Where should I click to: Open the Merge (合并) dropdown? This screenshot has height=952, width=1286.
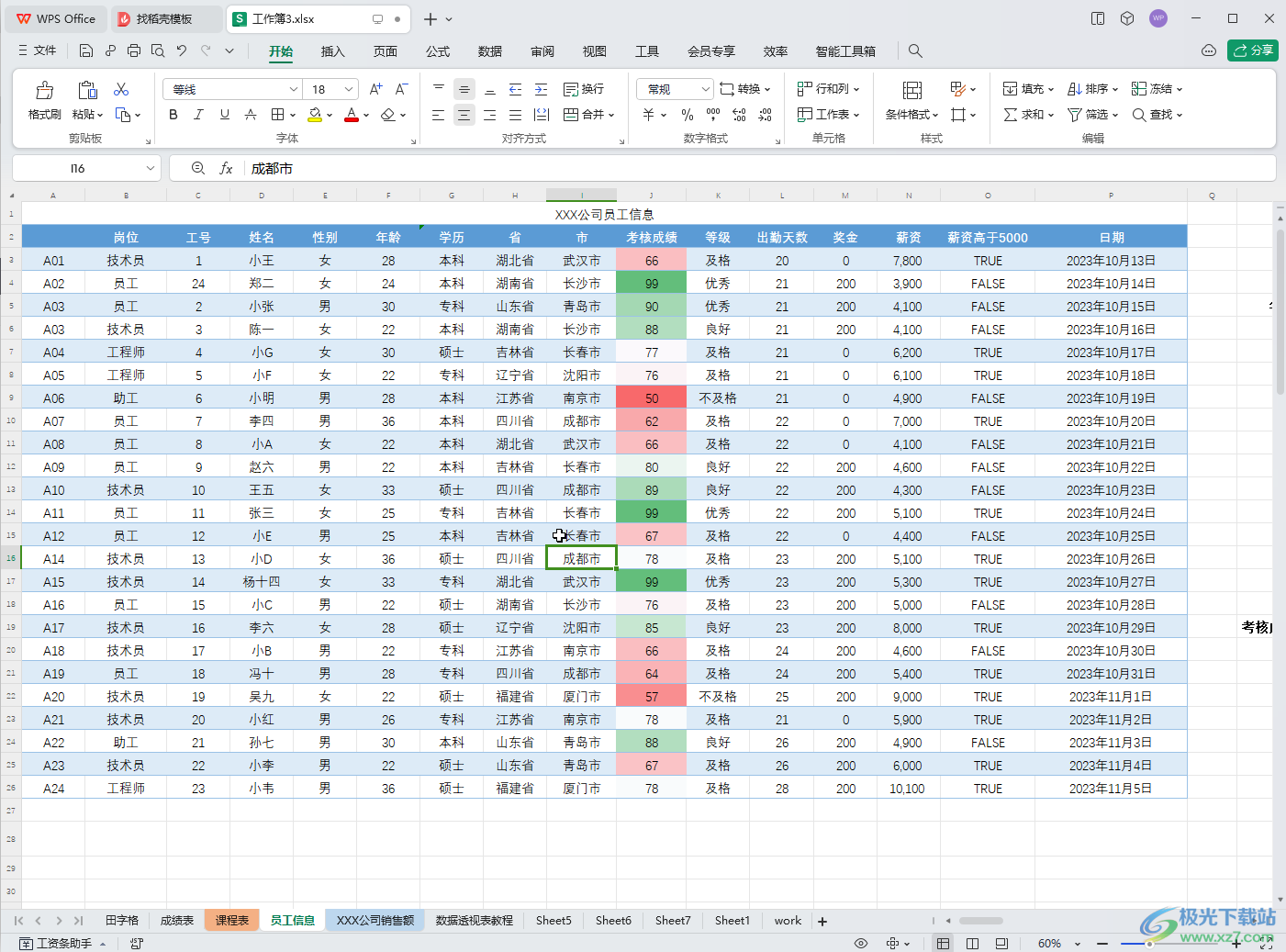tap(588, 115)
